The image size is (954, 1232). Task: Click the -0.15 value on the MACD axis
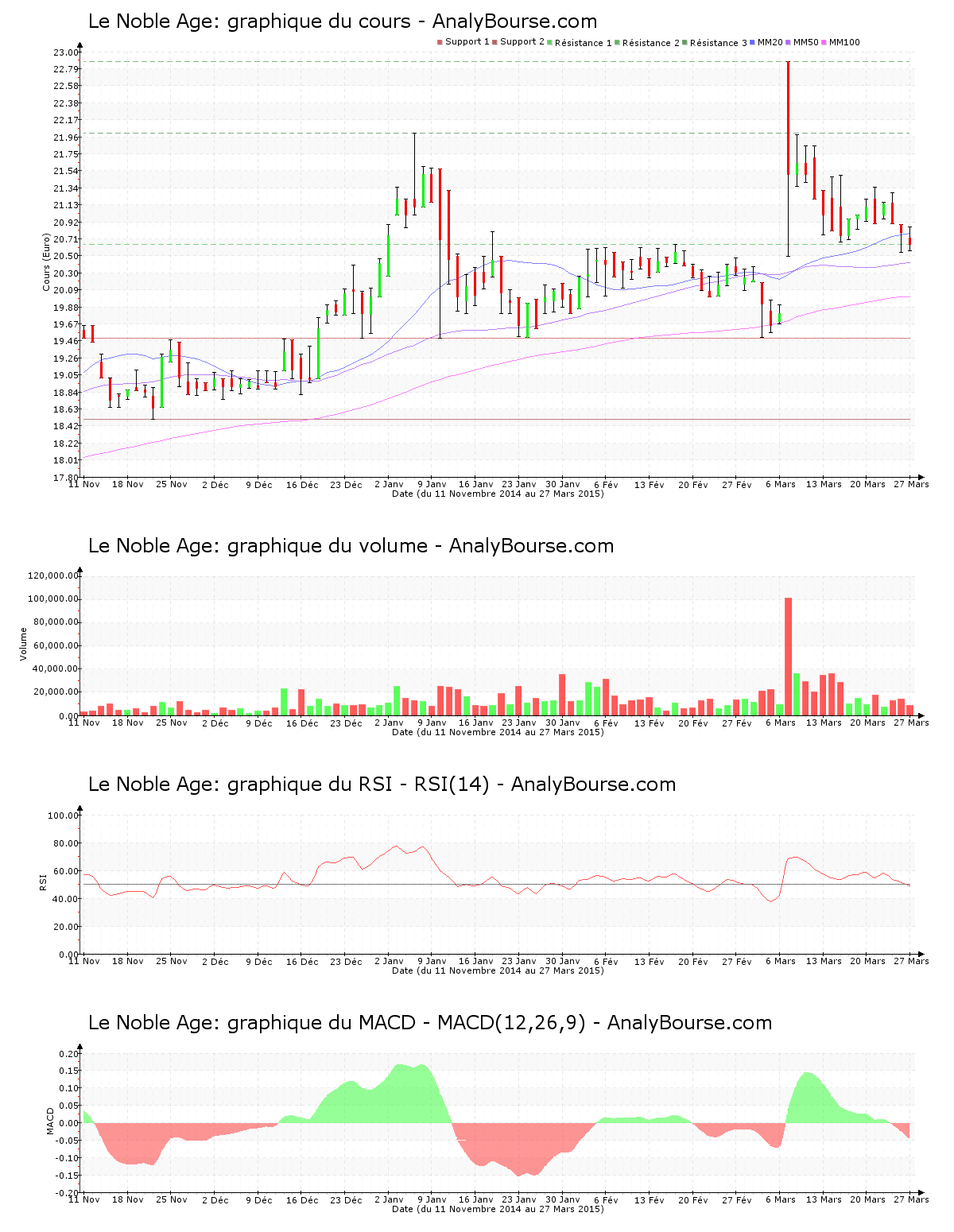(x=67, y=1176)
